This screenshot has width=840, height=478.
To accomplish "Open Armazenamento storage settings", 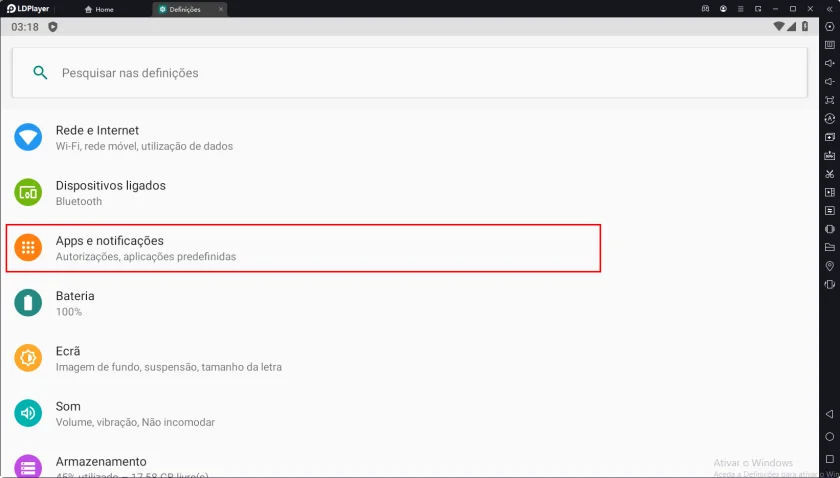I will (x=410, y=461).
